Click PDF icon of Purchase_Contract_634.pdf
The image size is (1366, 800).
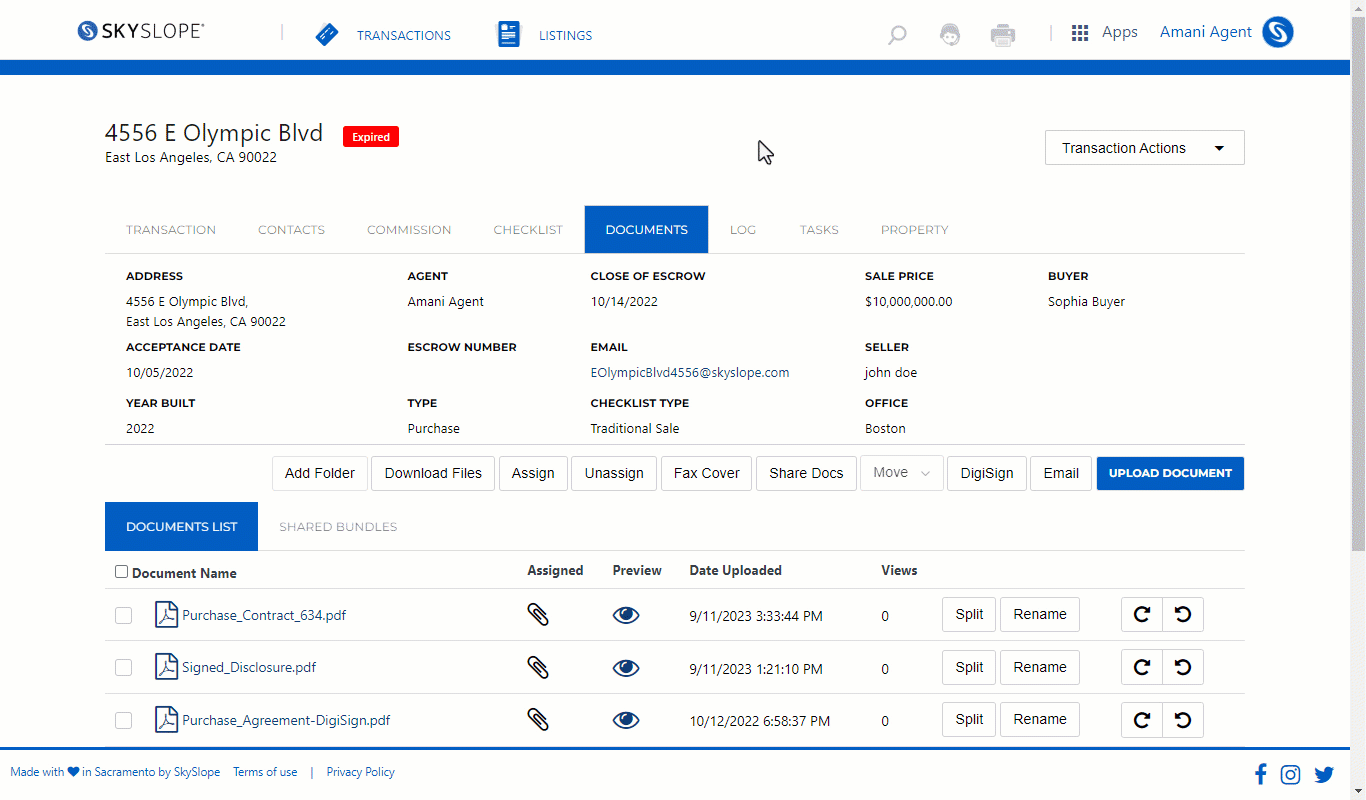(x=166, y=615)
